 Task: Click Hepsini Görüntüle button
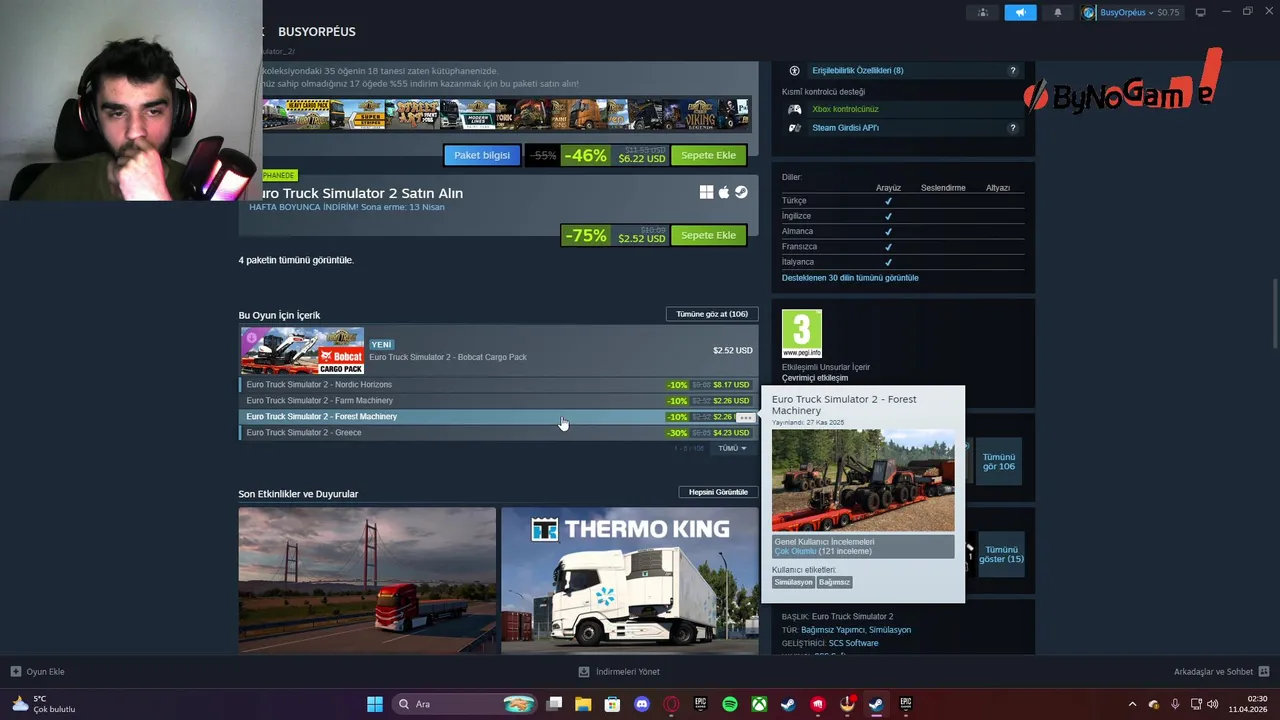click(718, 492)
